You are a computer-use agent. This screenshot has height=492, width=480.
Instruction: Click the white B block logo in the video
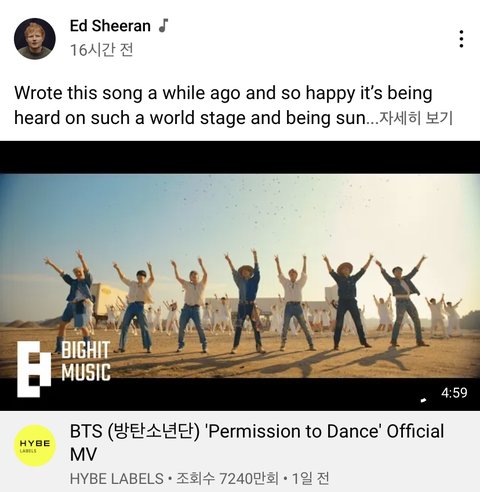(x=34, y=369)
